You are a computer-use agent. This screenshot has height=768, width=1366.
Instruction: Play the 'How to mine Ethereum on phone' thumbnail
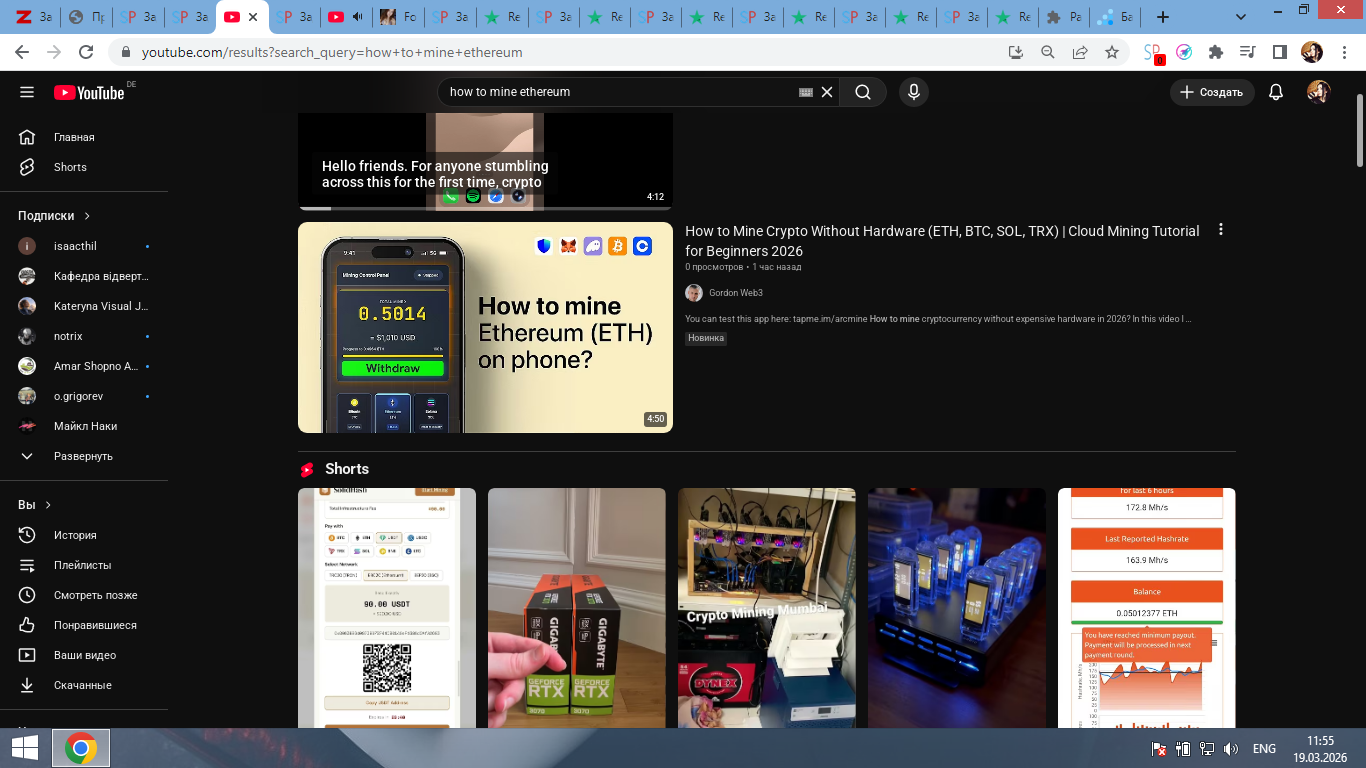coord(485,327)
